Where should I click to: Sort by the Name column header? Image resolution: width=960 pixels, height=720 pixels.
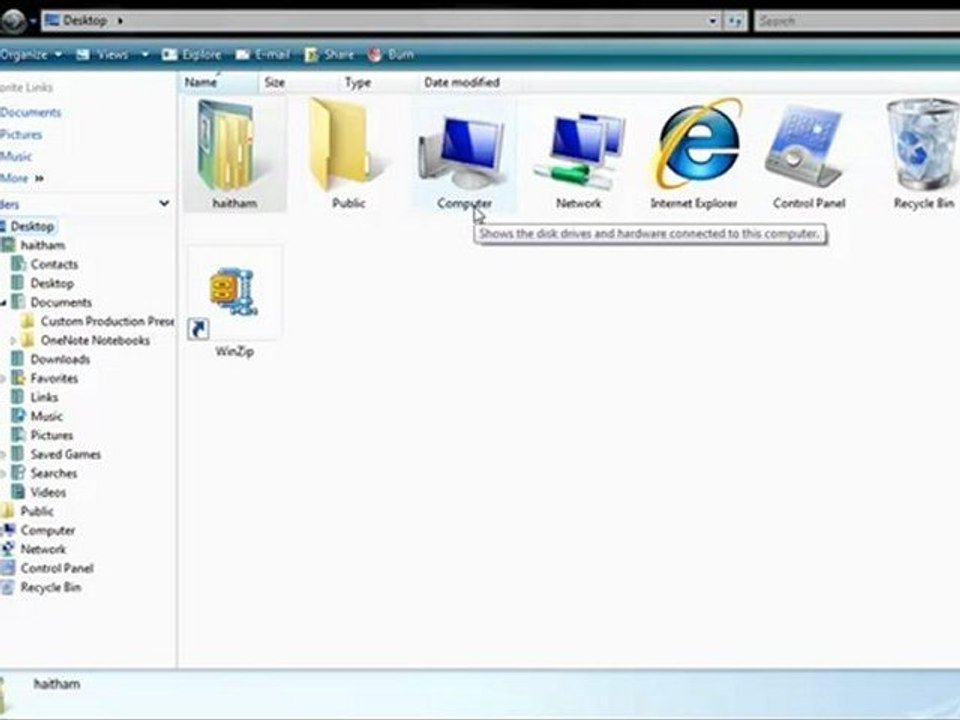click(218, 82)
